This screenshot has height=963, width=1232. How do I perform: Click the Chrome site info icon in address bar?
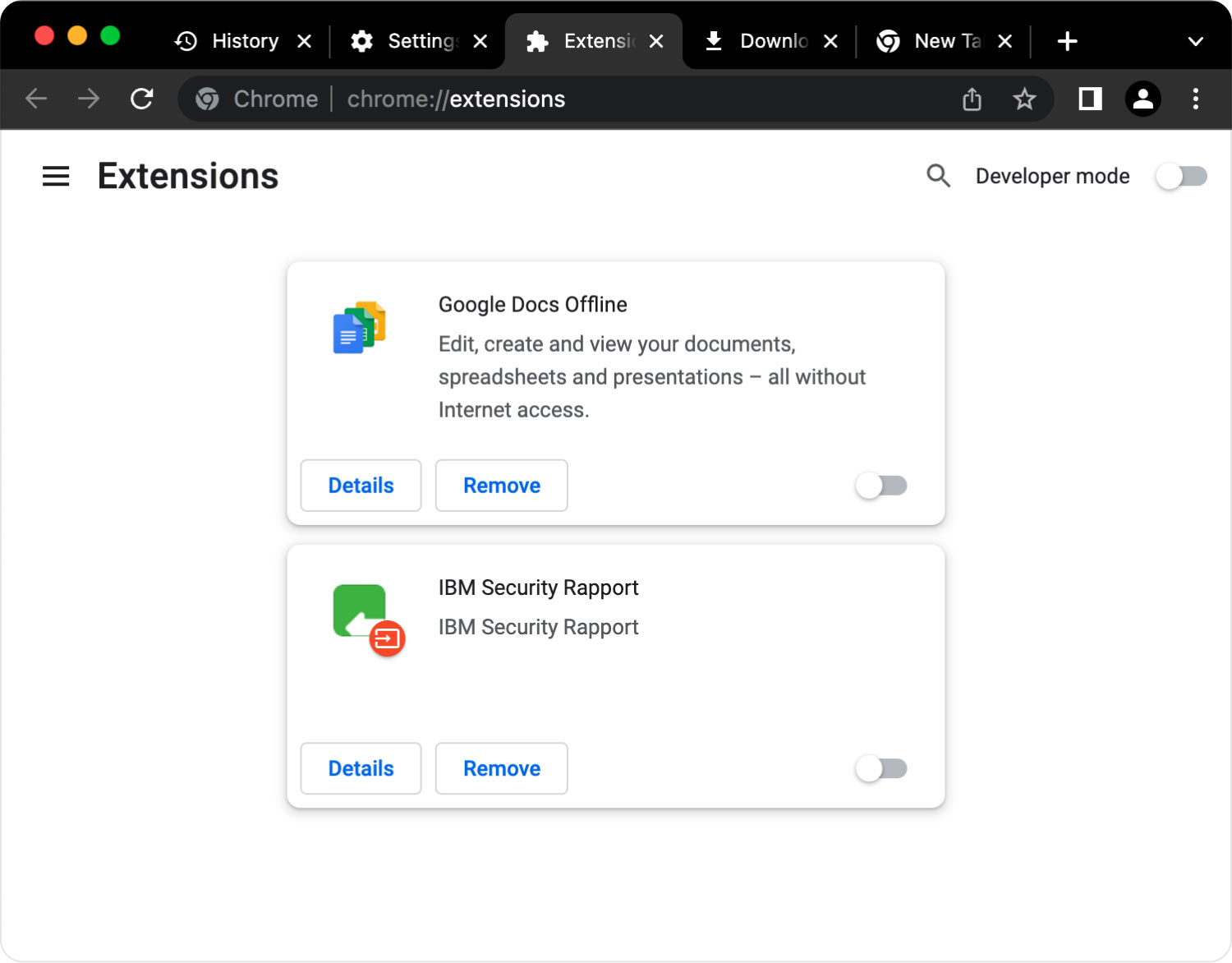(207, 99)
